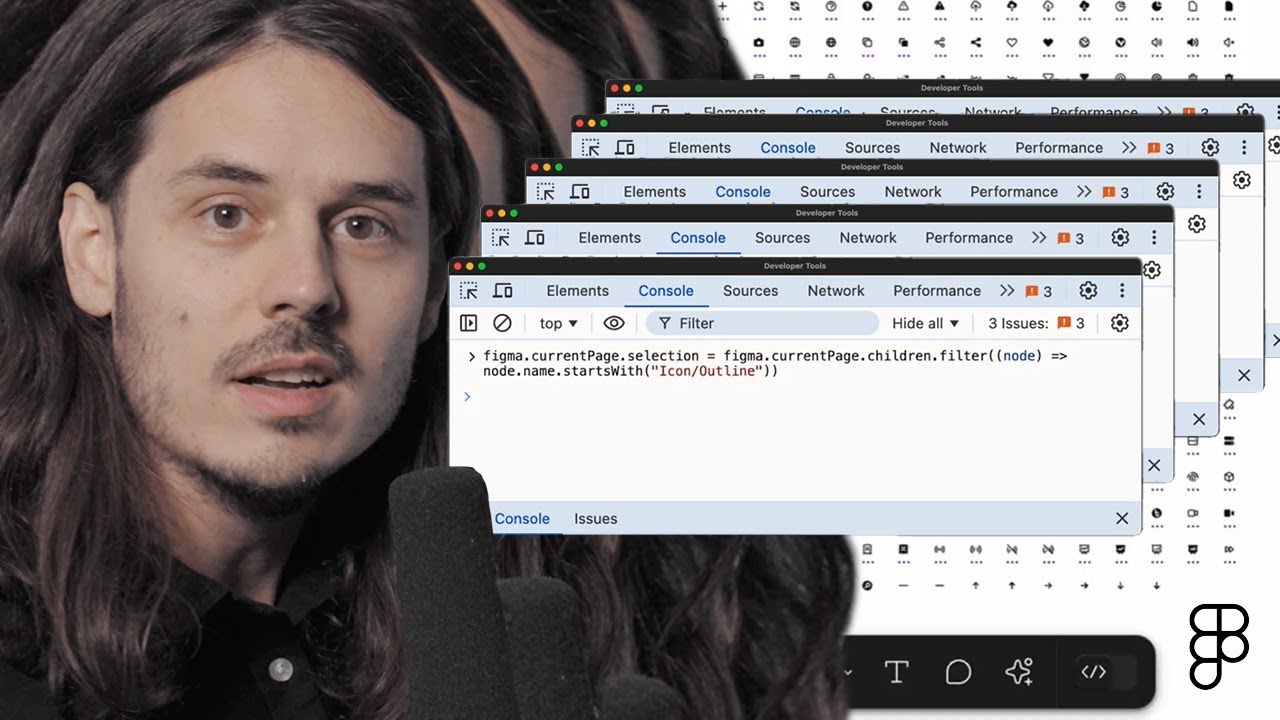Click the issues badge in the third-from-front DevTools window
The image size is (1280, 720).
coord(1115,193)
